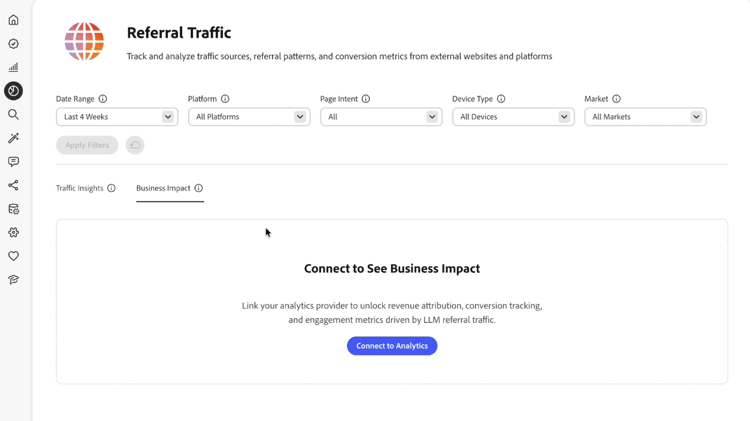
Task: Open the share nodes sidebar icon
Action: [13, 185]
